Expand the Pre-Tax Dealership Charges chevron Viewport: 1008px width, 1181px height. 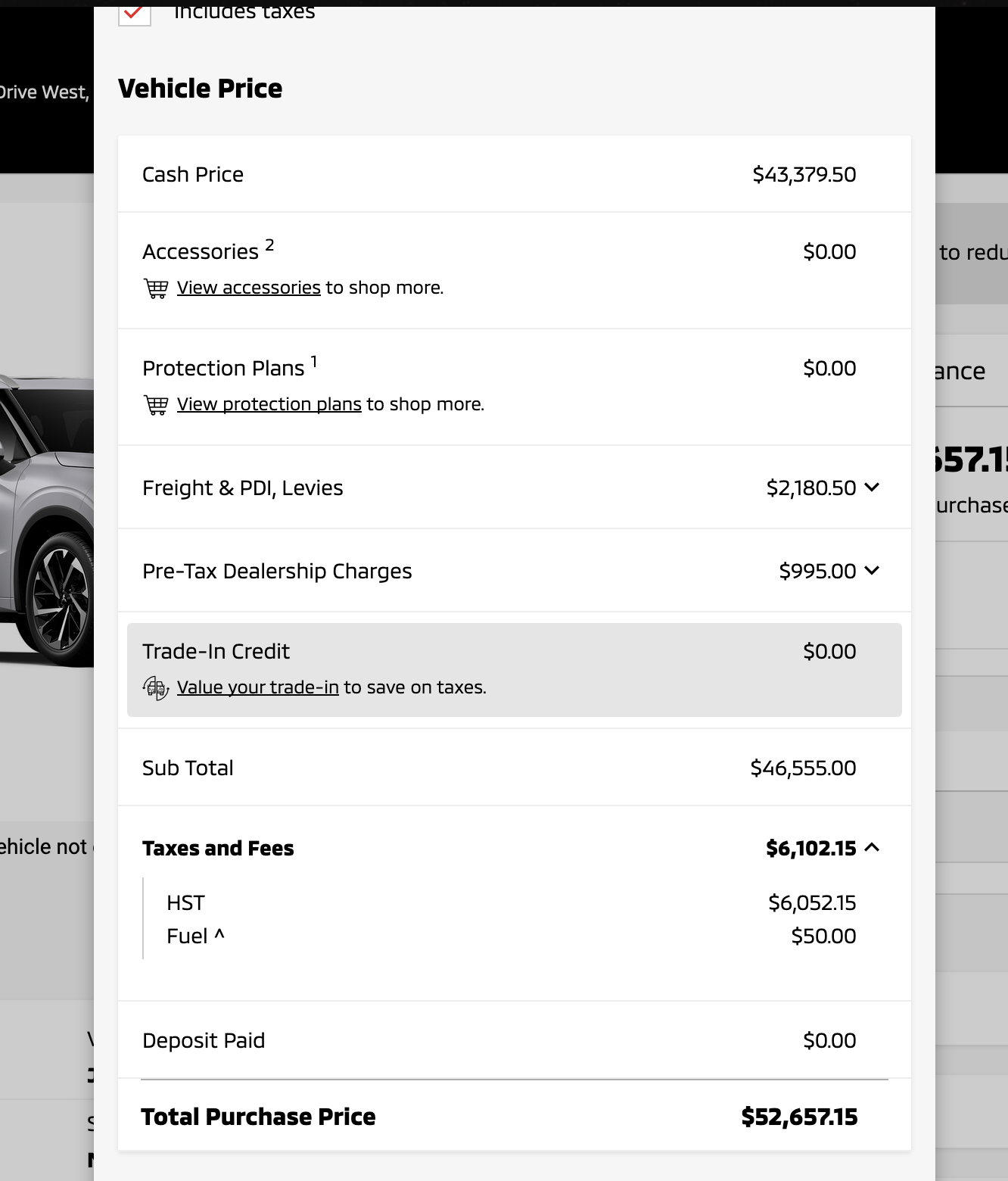(872, 570)
